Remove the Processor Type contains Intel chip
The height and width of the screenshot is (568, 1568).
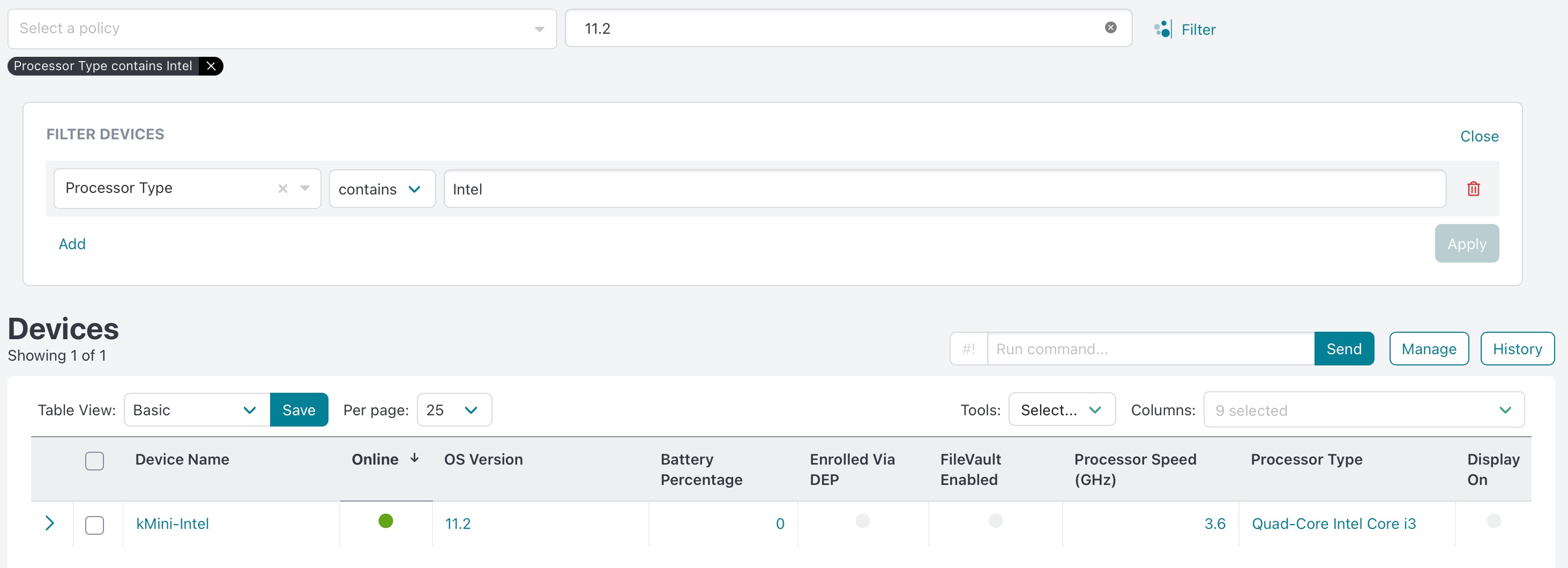pos(211,66)
